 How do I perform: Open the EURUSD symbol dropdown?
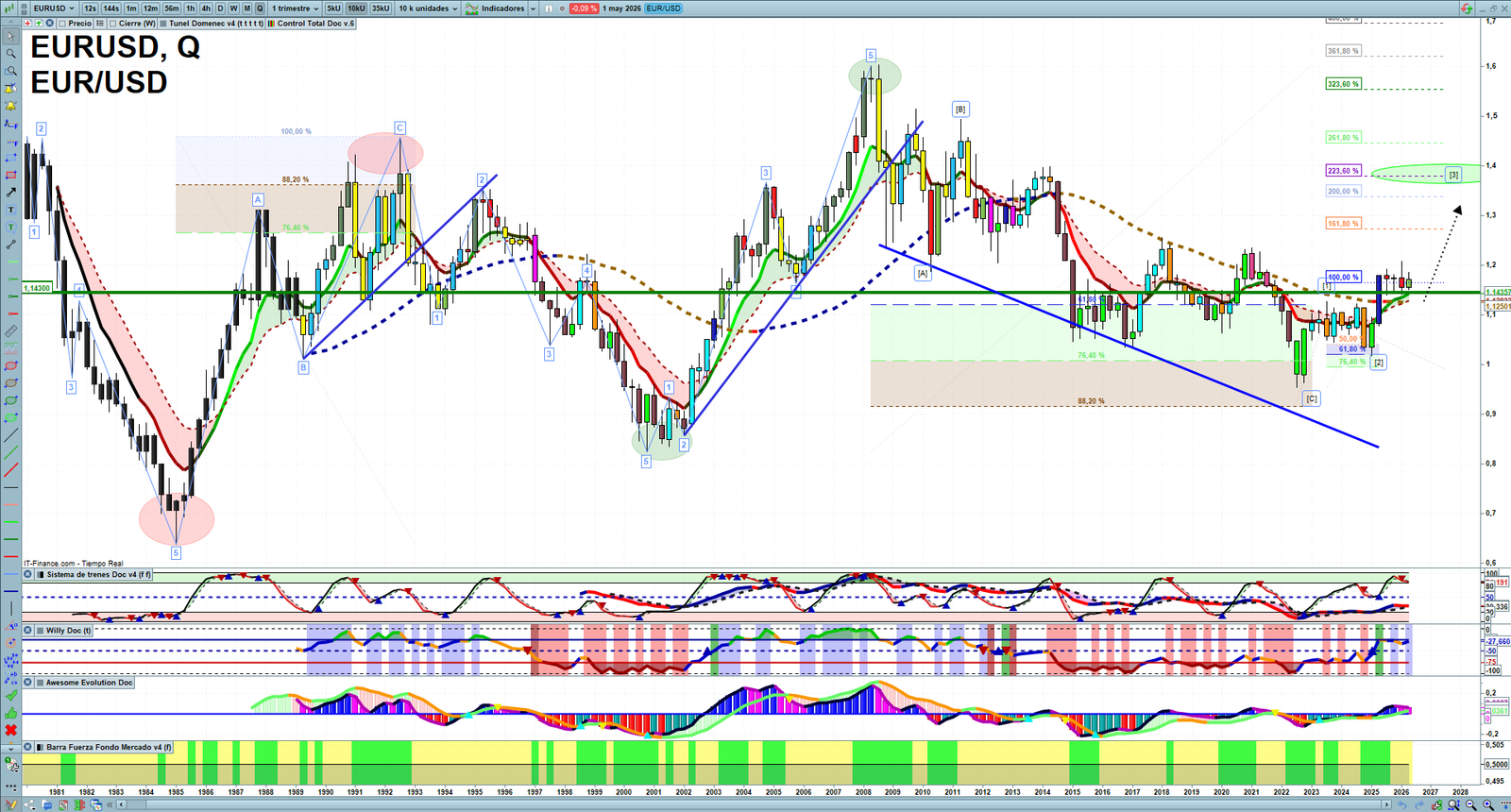54,8
